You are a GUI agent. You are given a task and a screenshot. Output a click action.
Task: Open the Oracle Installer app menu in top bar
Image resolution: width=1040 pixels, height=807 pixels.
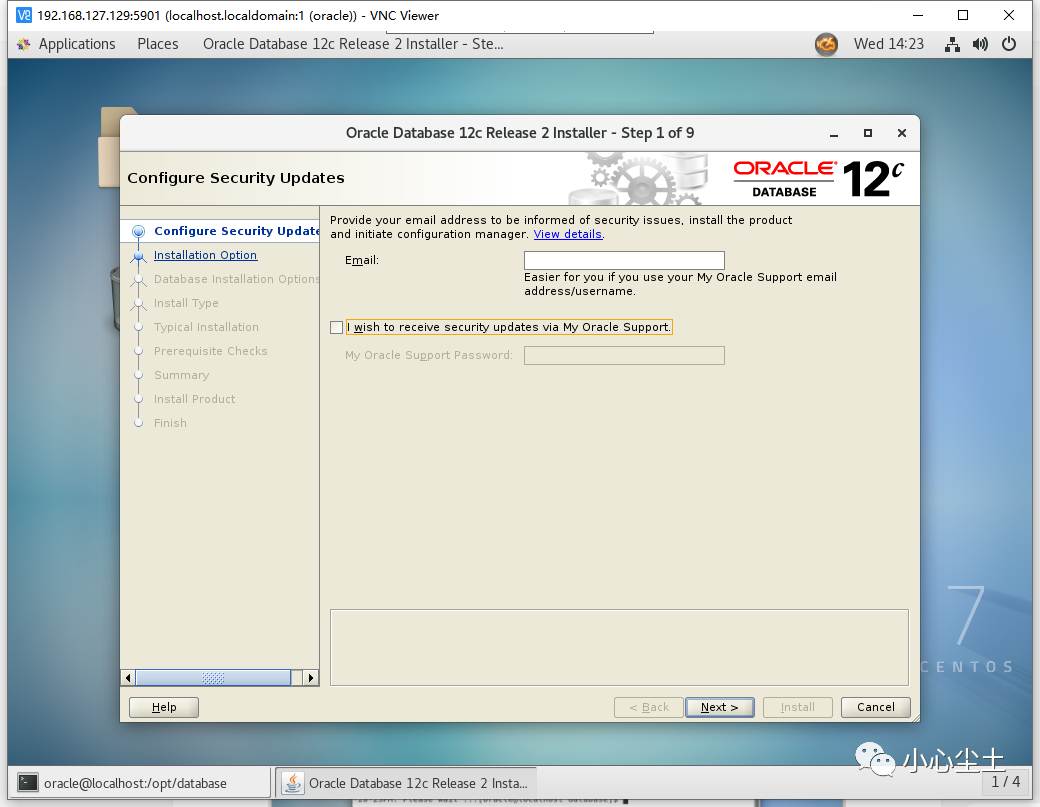click(353, 44)
